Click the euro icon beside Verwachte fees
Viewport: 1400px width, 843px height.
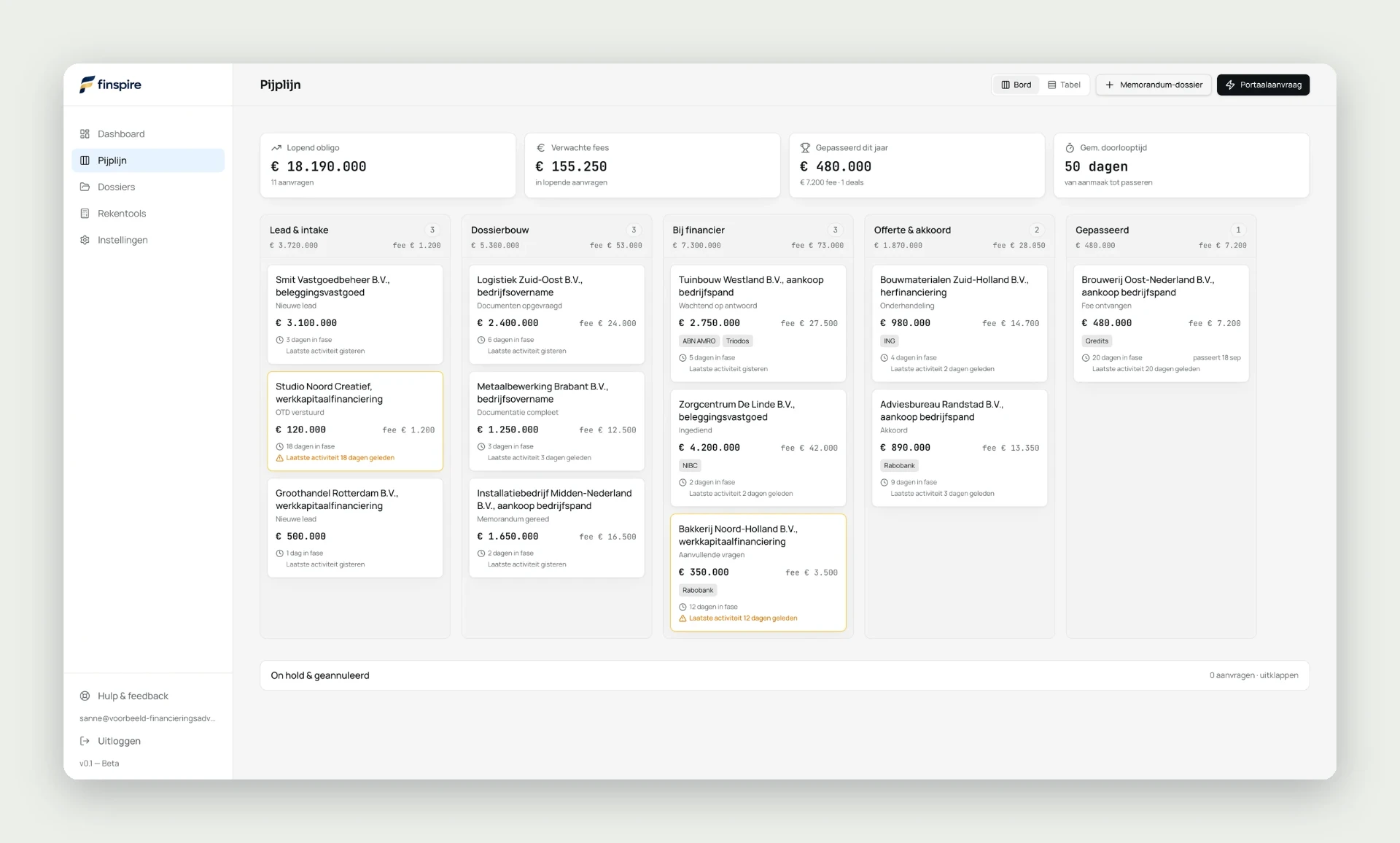point(540,147)
